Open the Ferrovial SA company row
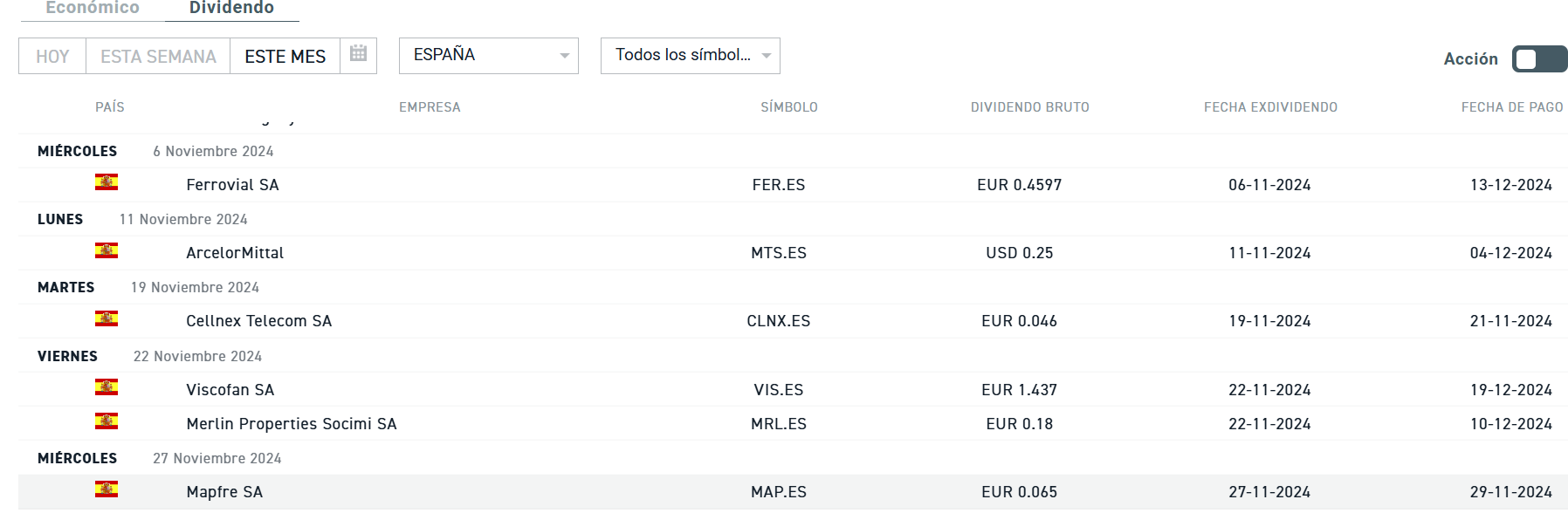This screenshot has width=1568, height=520. point(232,185)
